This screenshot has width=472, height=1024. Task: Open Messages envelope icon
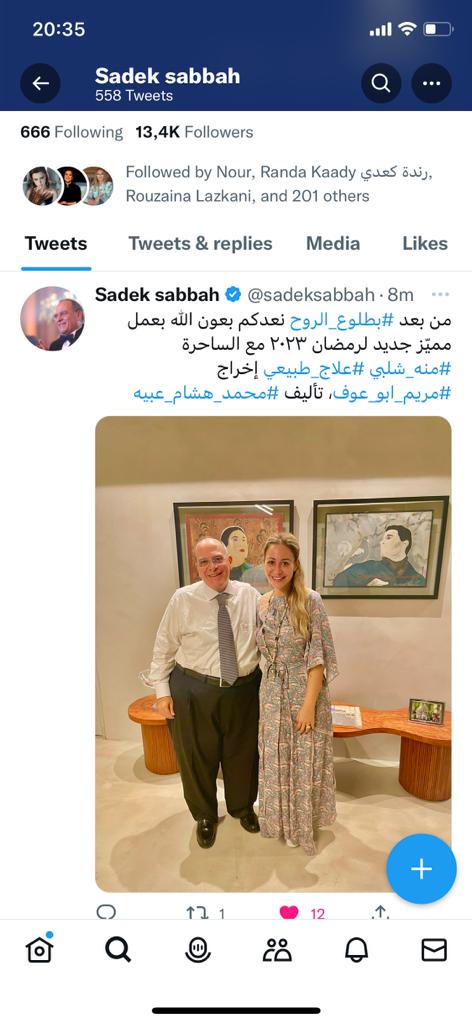point(434,950)
